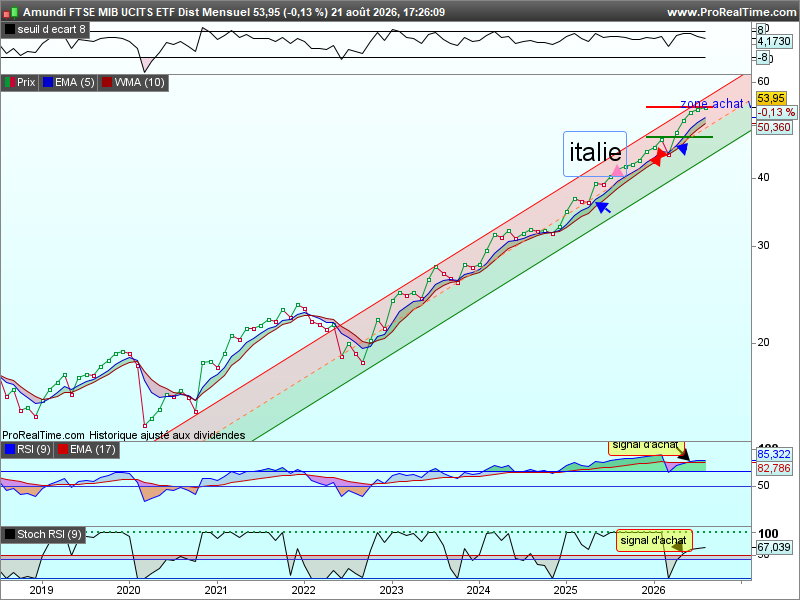This screenshot has width=800, height=600.
Task: Open the EMA (5) legend label
Action: tap(74, 83)
